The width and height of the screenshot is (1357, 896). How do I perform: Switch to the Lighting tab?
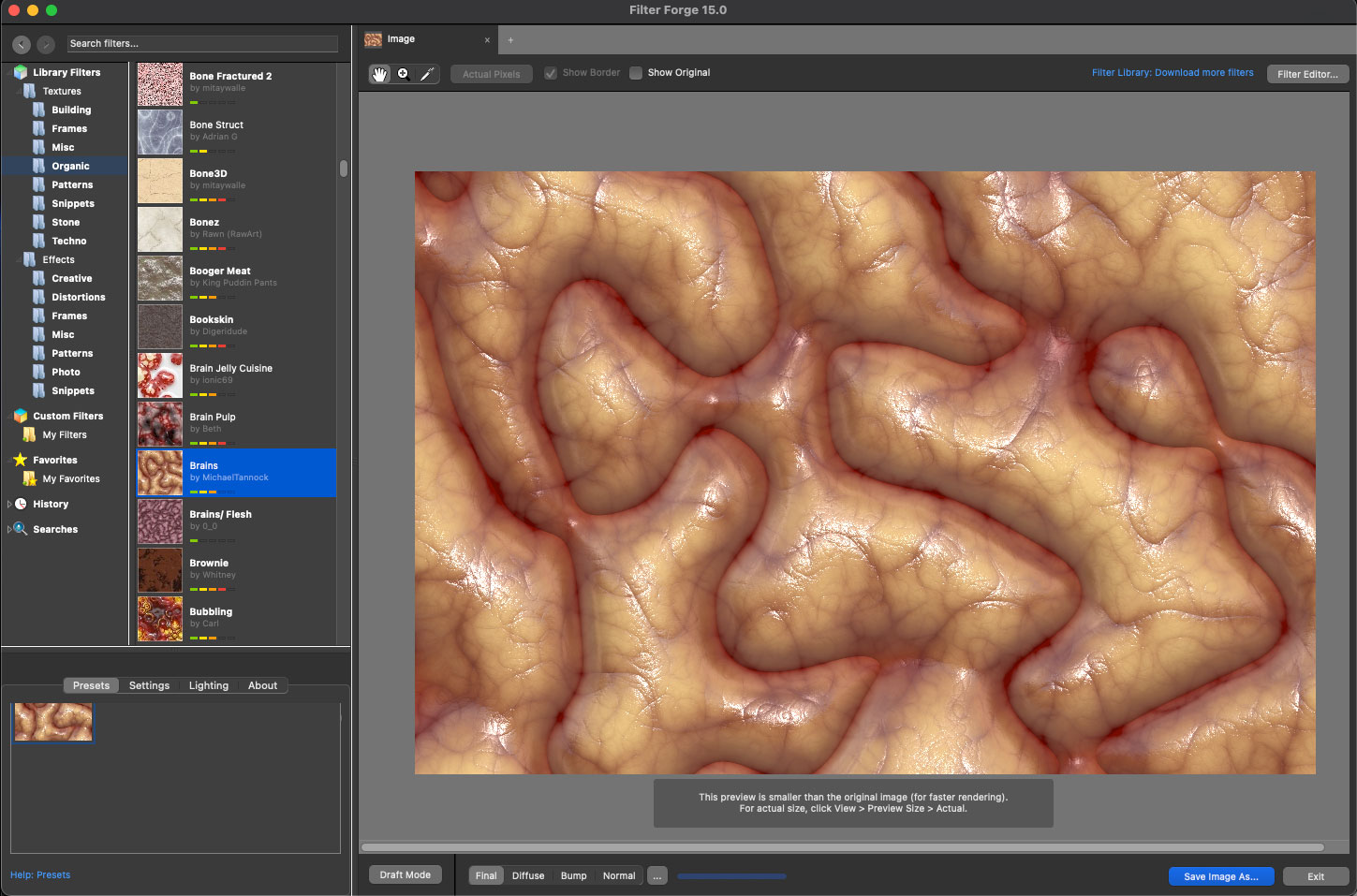pyautogui.click(x=208, y=685)
